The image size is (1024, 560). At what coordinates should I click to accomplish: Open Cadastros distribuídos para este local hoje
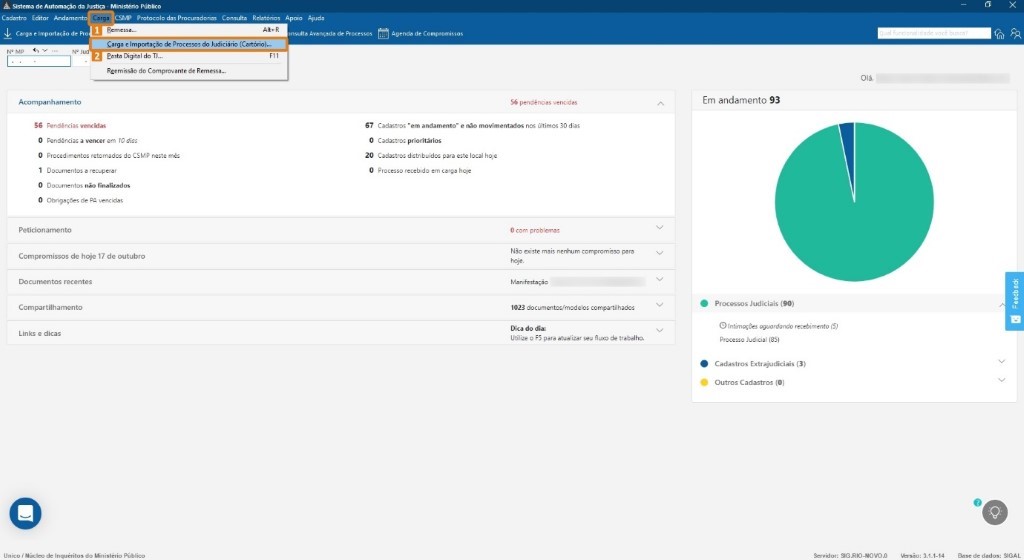[x=431, y=155]
